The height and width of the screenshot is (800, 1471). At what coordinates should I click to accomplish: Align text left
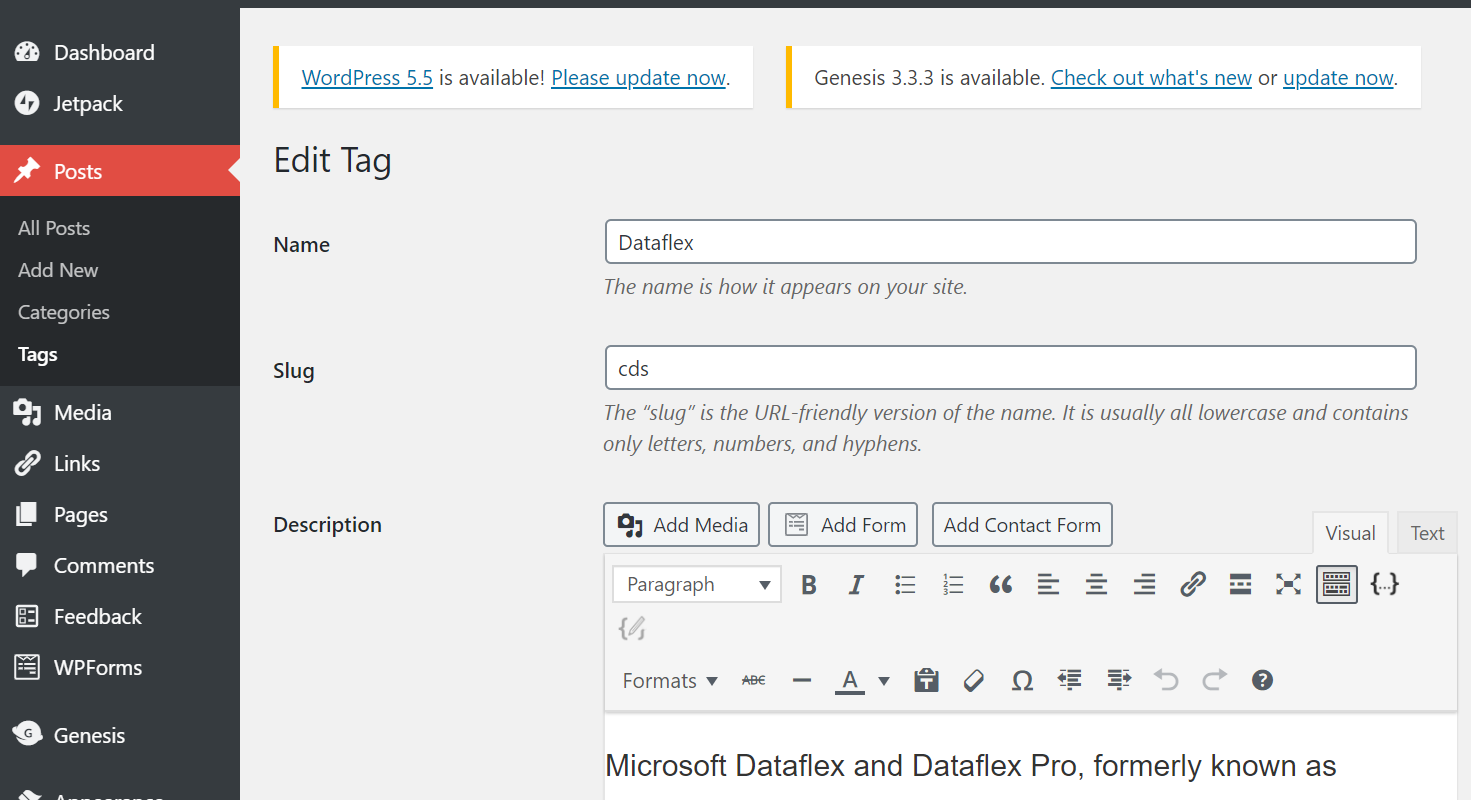pyautogui.click(x=1048, y=585)
